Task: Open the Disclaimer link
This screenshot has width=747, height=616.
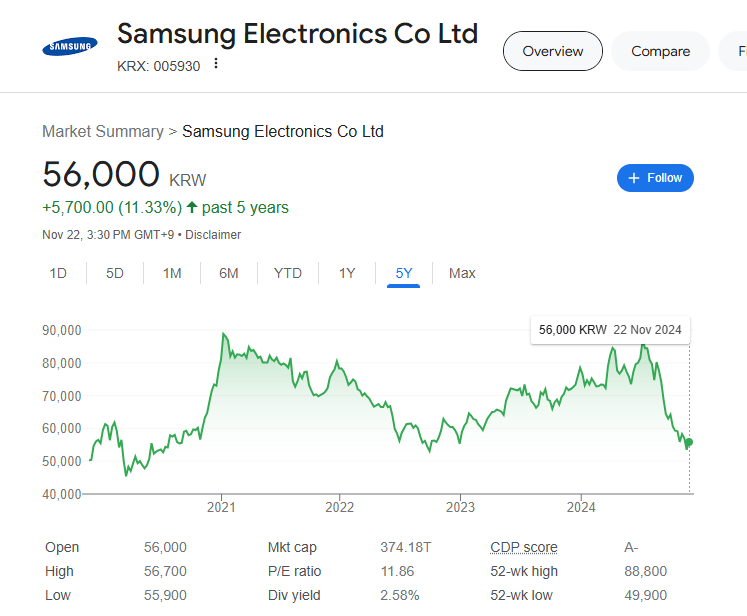Action: pos(213,235)
